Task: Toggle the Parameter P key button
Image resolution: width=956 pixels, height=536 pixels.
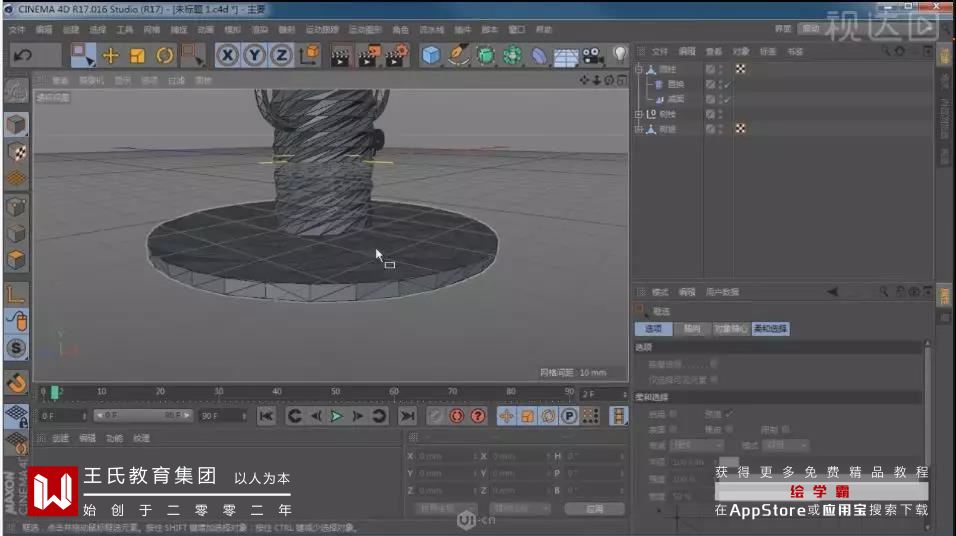Action: [569, 416]
